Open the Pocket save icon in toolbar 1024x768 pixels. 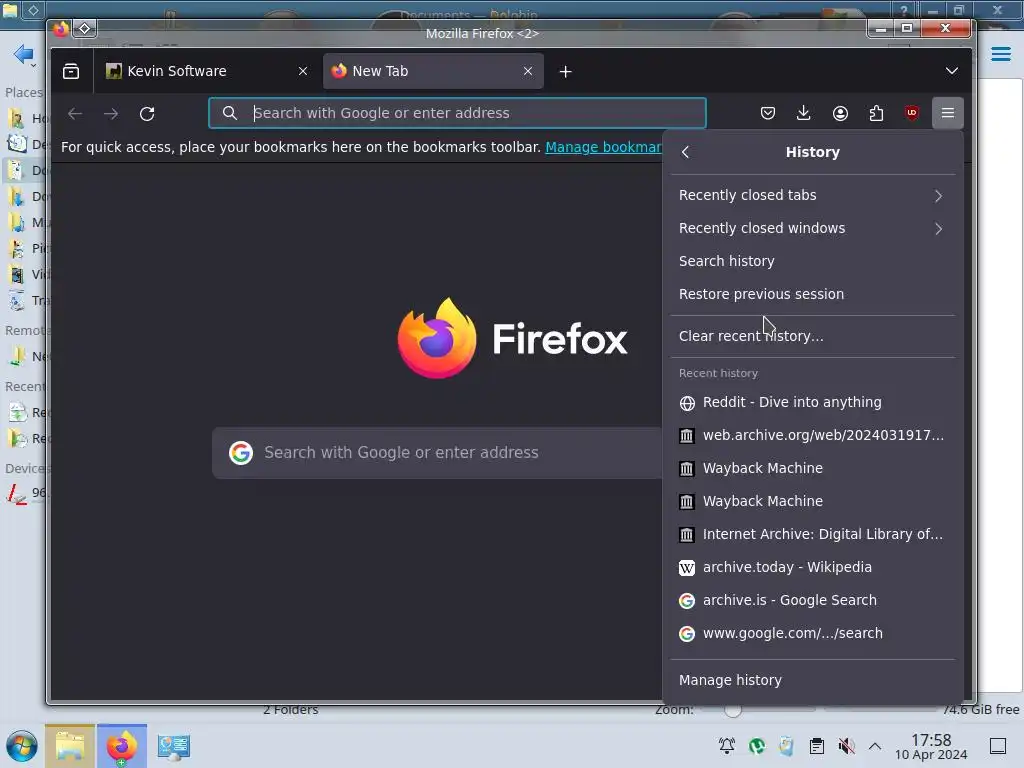pos(768,113)
